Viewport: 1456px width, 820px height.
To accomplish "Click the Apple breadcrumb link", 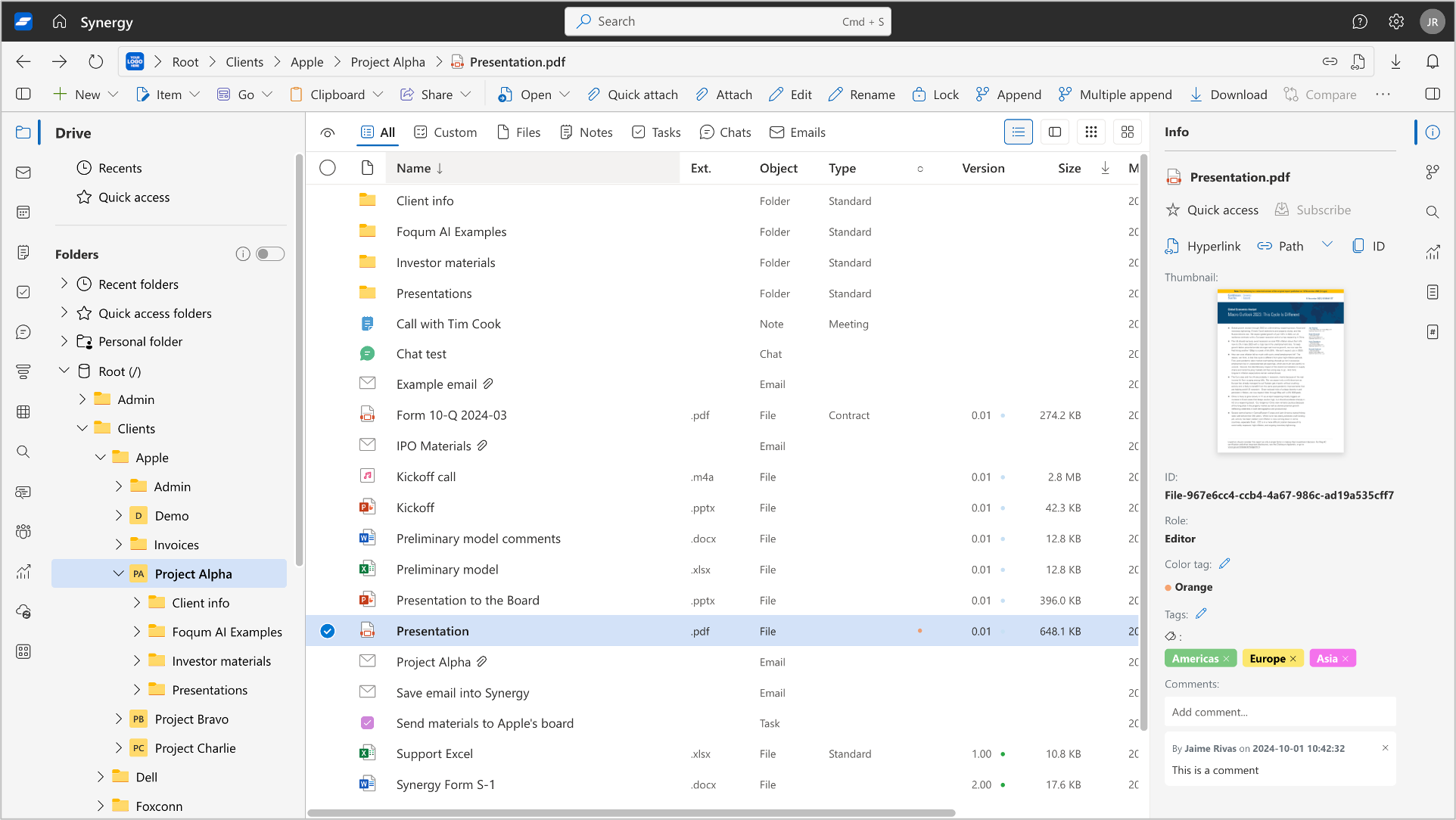I will click(306, 62).
